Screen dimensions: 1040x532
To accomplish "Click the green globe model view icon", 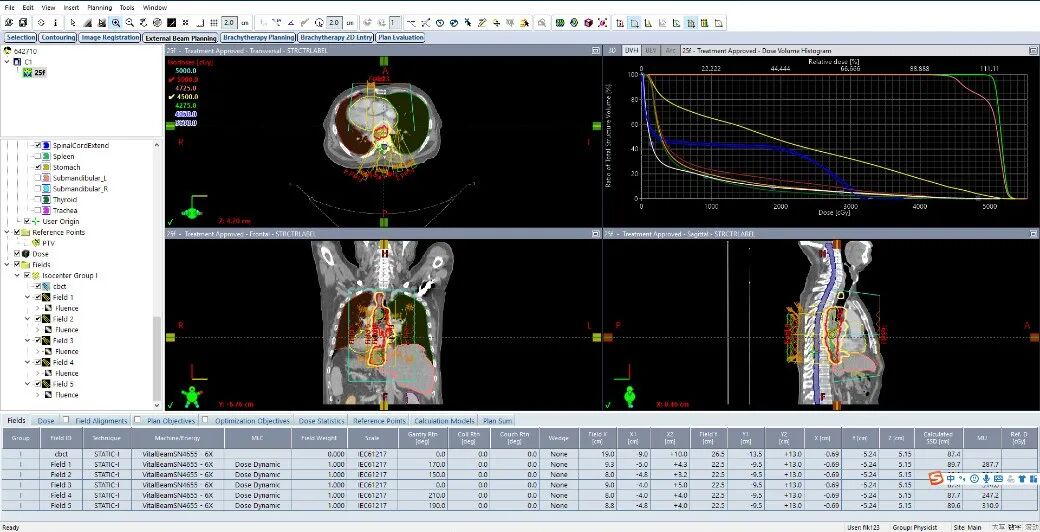I will tap(574, 23).
